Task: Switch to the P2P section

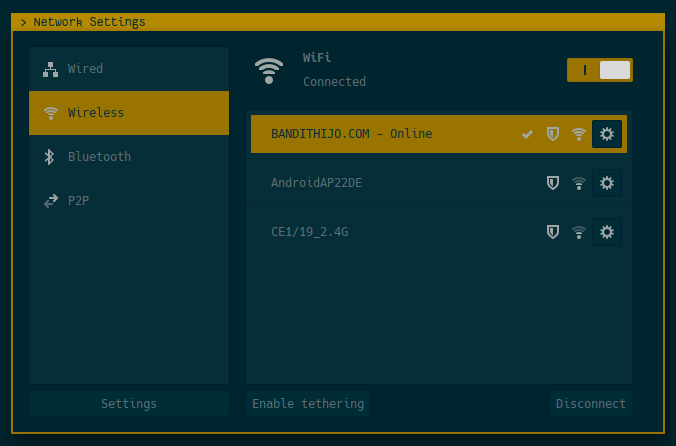Action: [129, 201]
